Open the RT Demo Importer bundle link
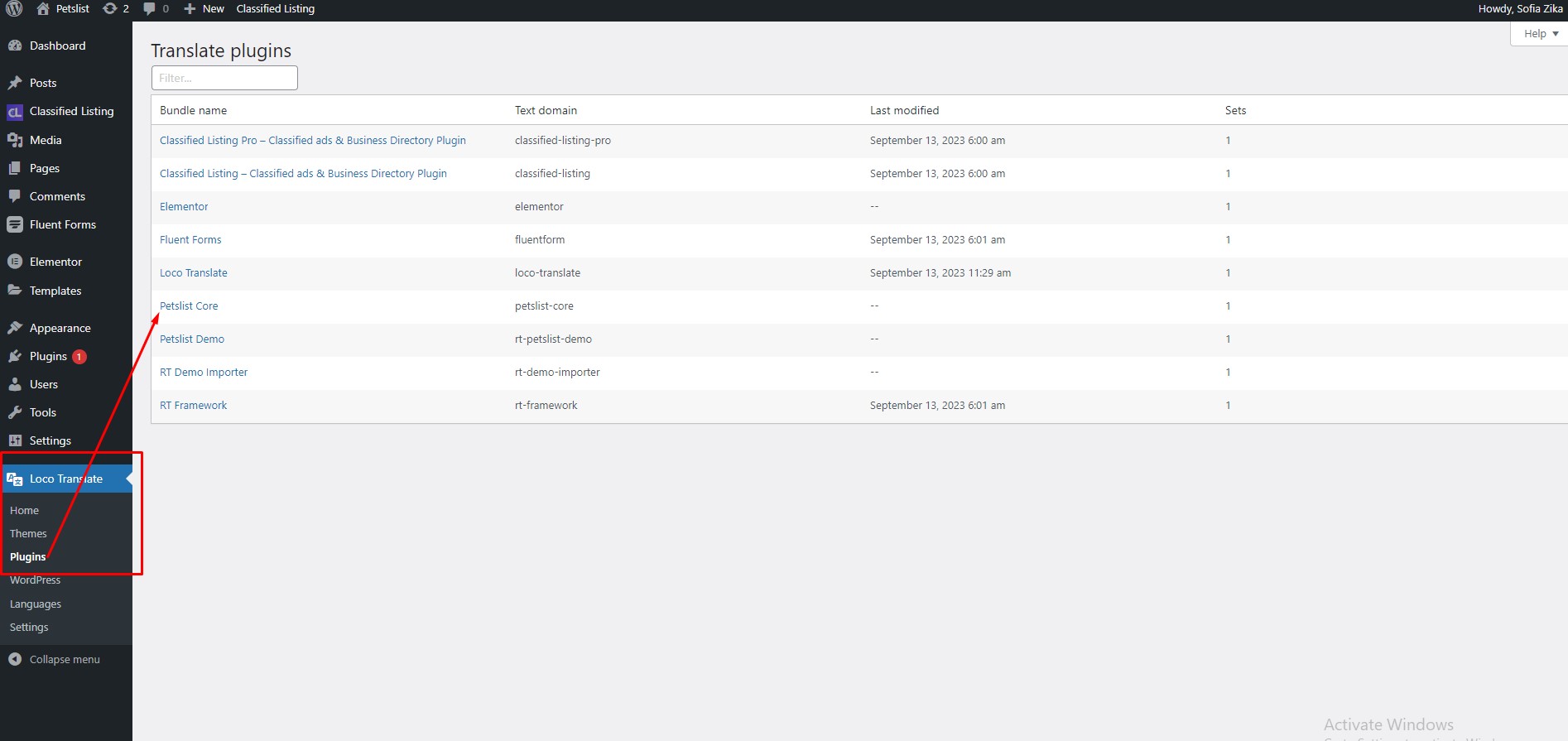The width and height of the screenshot is (1568, 741). 204,372
